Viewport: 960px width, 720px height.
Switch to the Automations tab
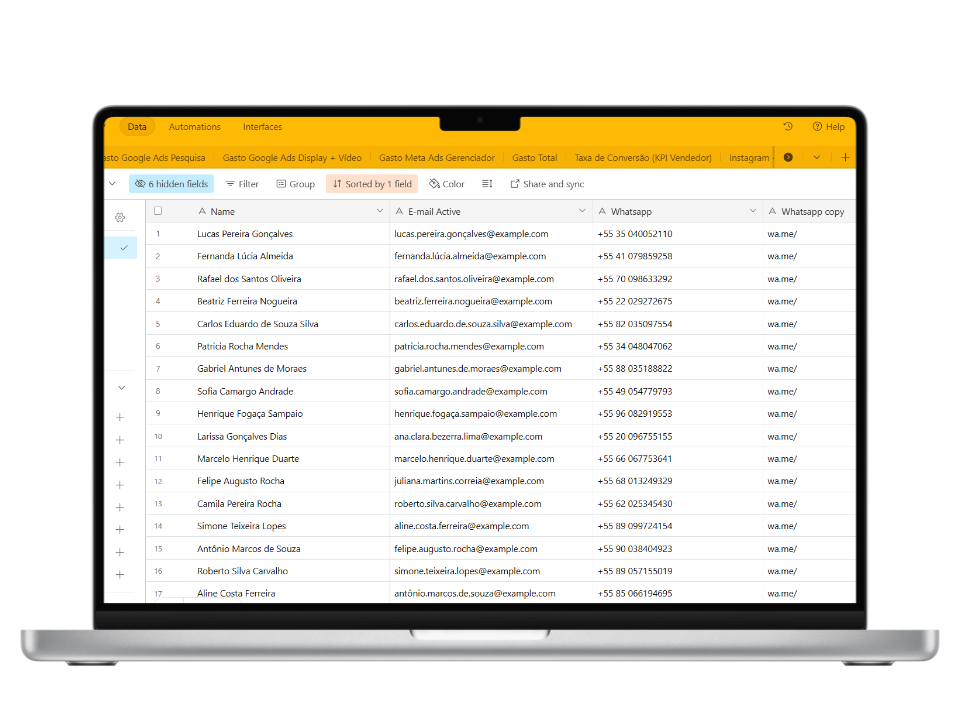195,127
